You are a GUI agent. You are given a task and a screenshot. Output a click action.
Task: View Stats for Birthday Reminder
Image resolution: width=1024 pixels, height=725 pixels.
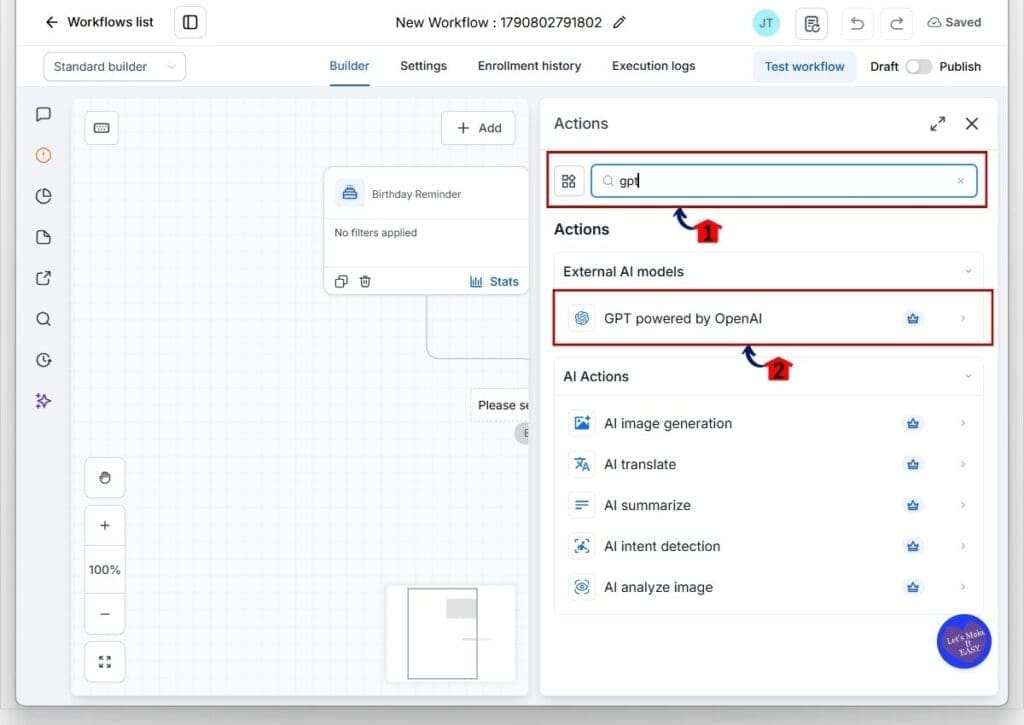point(494,282)
